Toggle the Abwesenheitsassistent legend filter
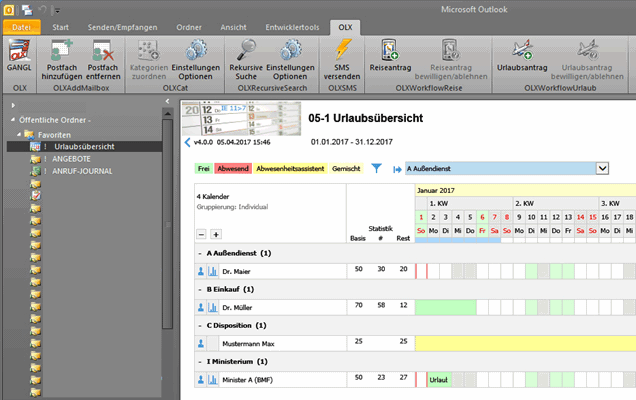Viewport: 636px width, 400px height. 290,169
